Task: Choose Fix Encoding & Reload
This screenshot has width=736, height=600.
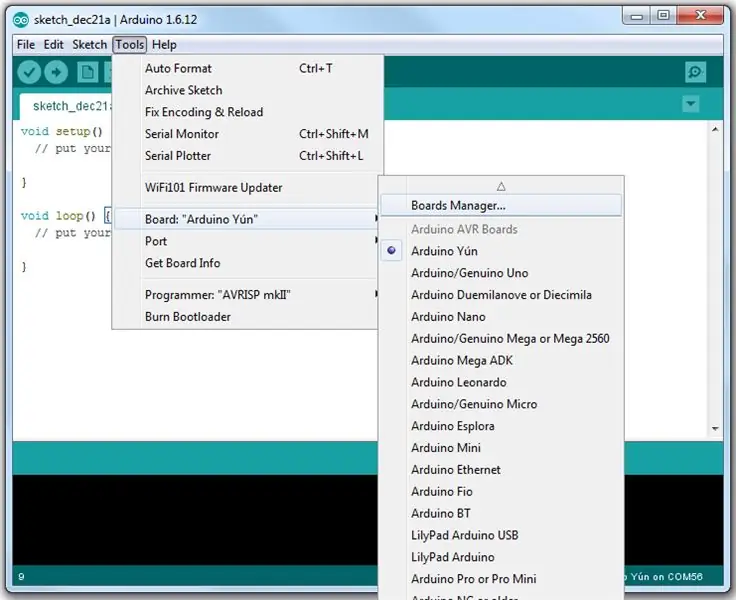Action: click(248, 112)
